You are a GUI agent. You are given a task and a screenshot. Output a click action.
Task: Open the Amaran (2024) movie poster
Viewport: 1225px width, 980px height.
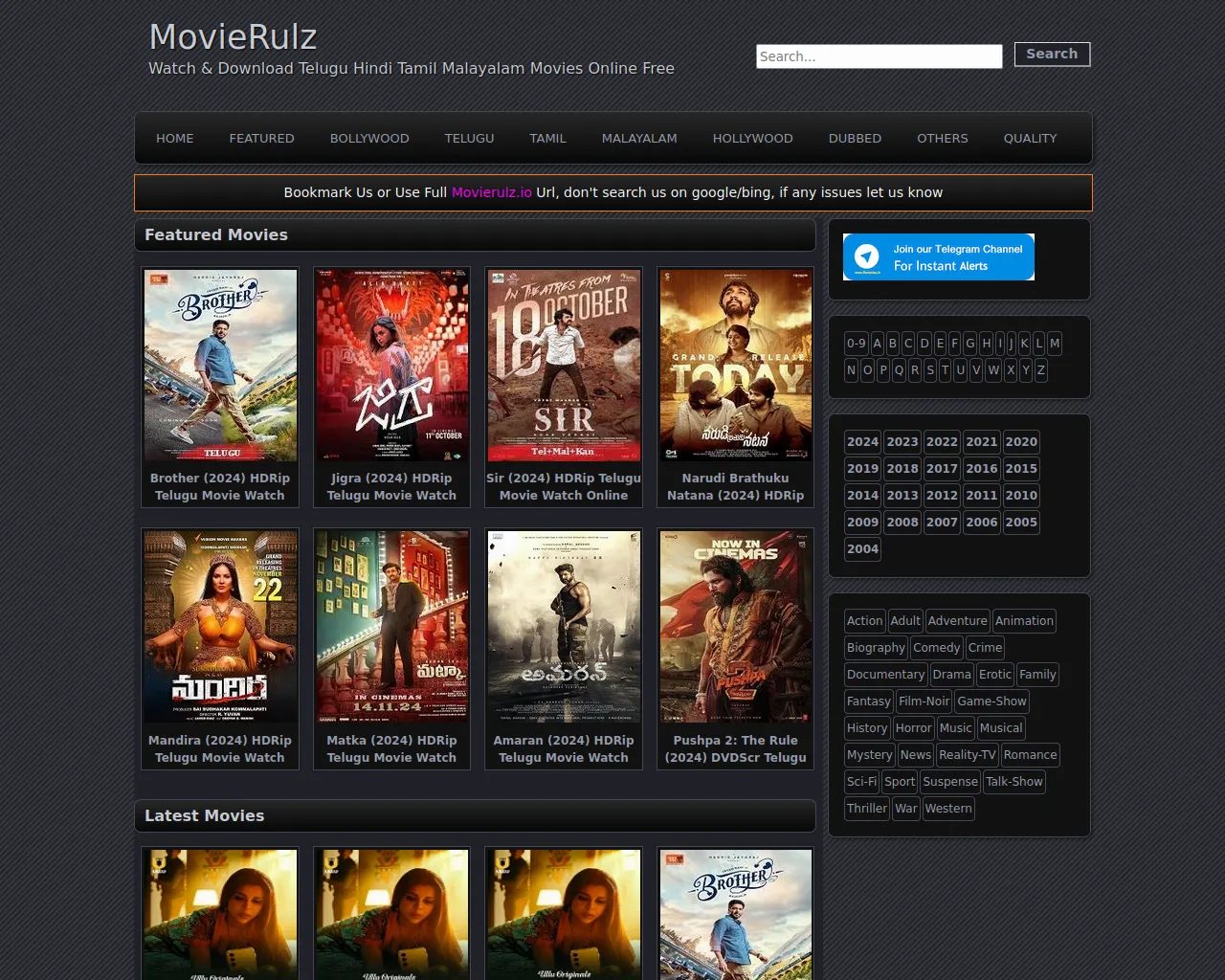pos(564,627)
